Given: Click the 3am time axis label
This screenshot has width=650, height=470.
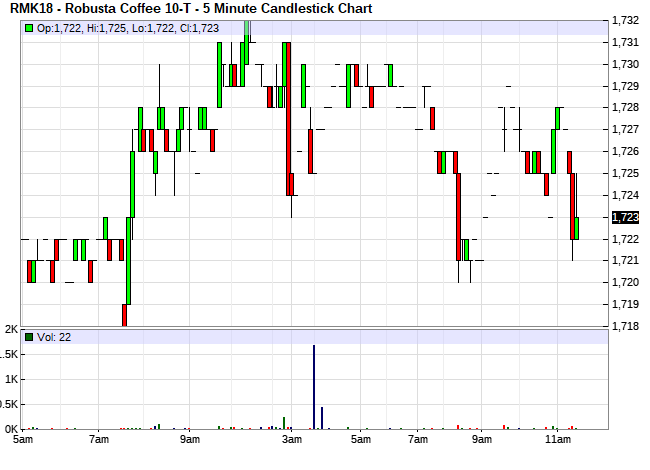Looking at the screenshot, I should point(292,439).
